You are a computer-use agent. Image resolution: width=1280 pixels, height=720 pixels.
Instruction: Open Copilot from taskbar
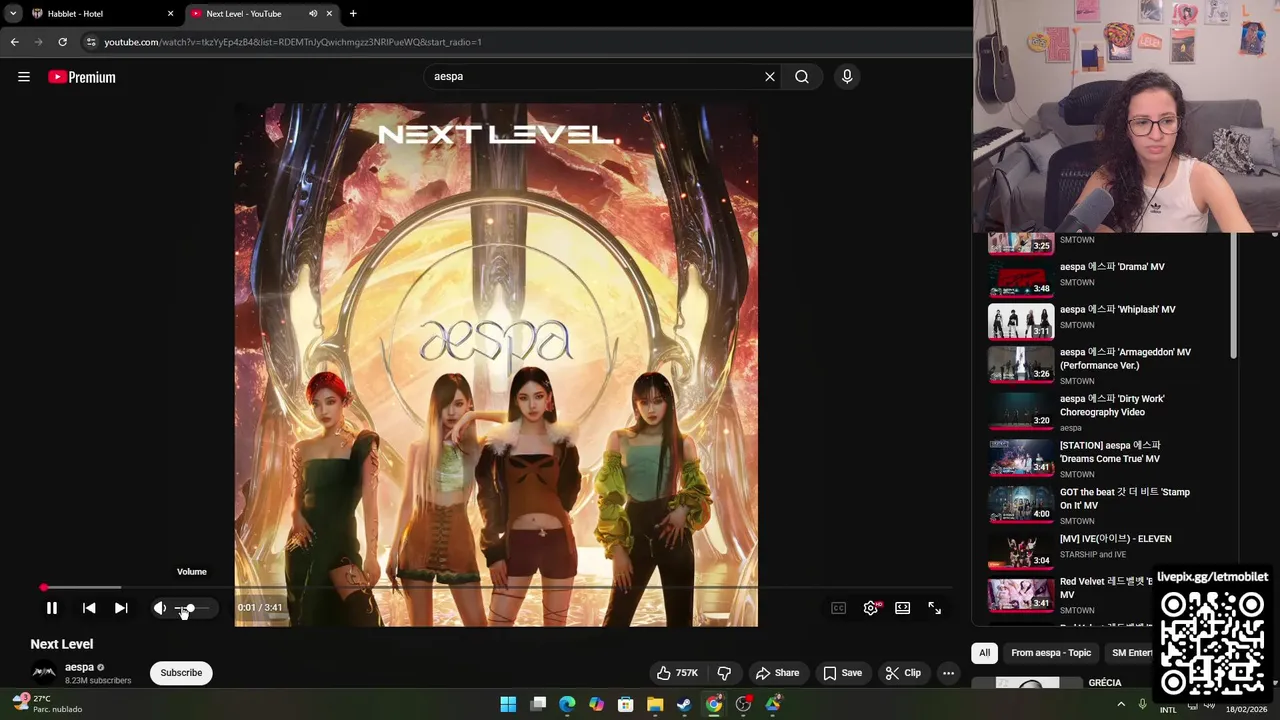coord(597,704)
